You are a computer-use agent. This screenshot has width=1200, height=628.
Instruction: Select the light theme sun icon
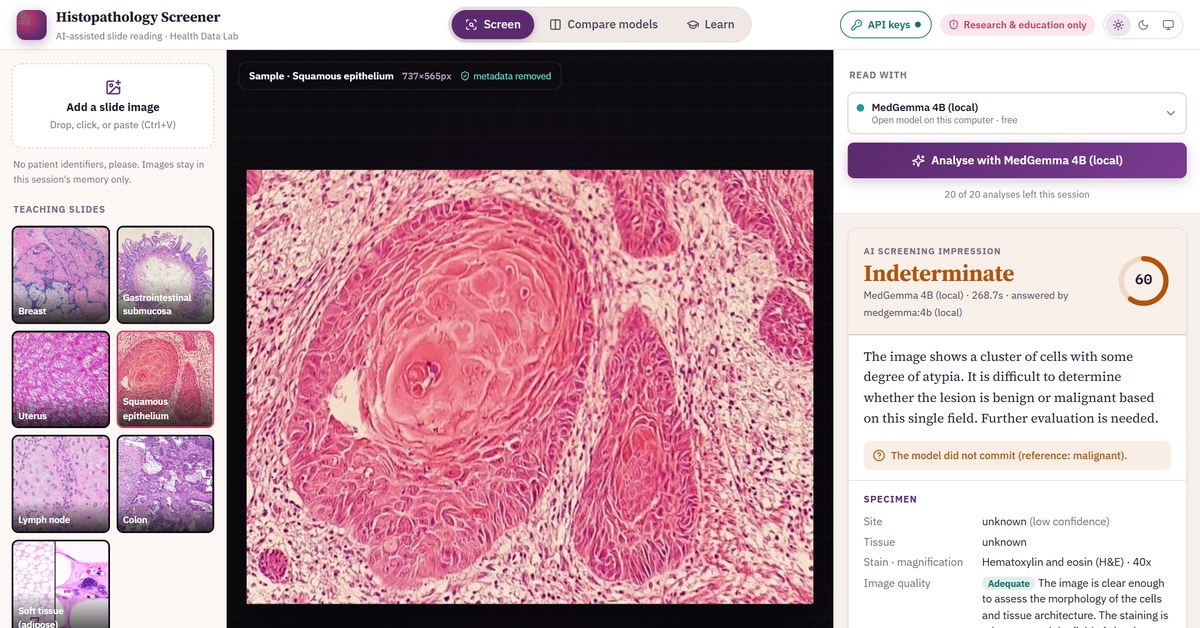[x=1118, y=25]
